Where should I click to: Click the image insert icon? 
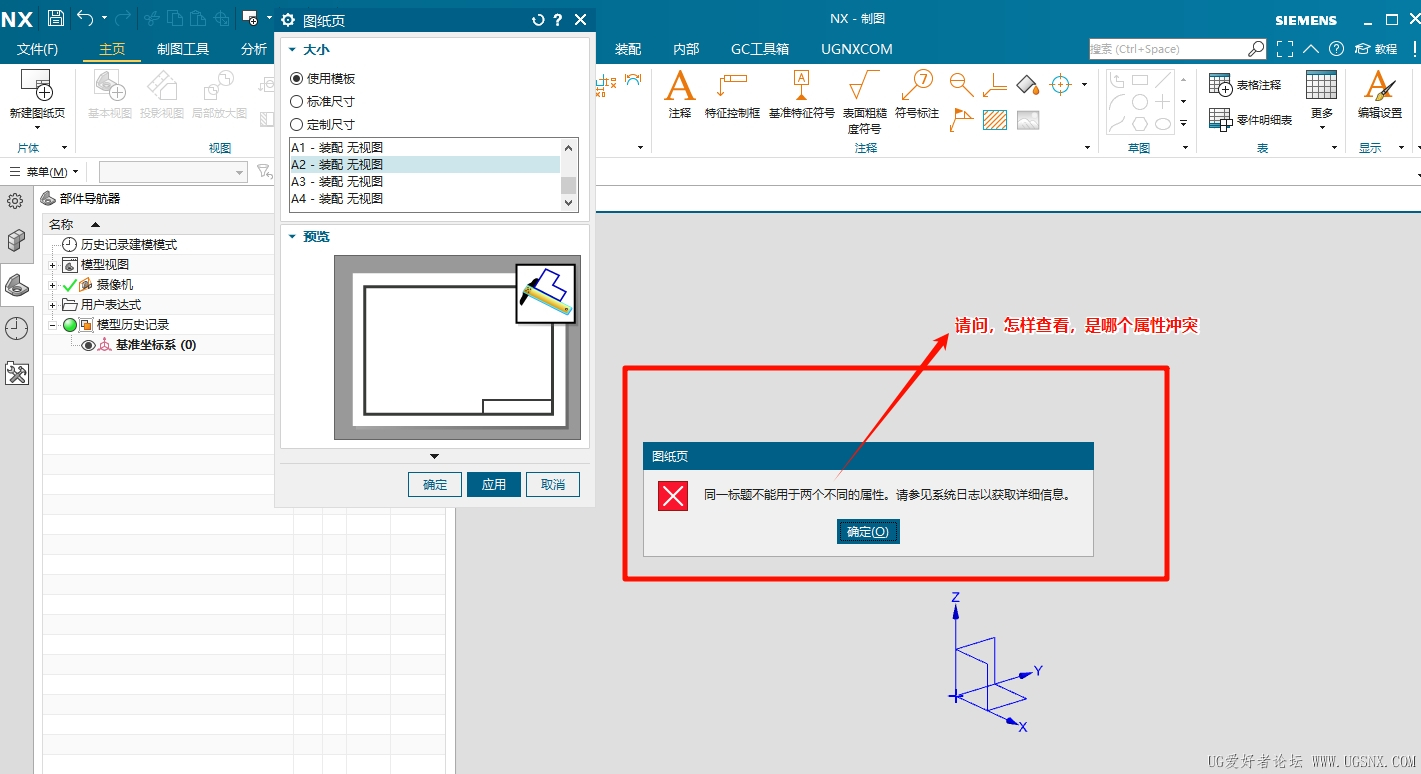coord(1028,120)
